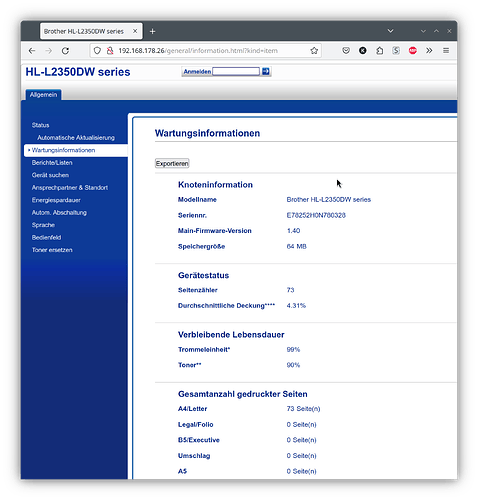Click the browser back arrow

(x=32, y=51)
